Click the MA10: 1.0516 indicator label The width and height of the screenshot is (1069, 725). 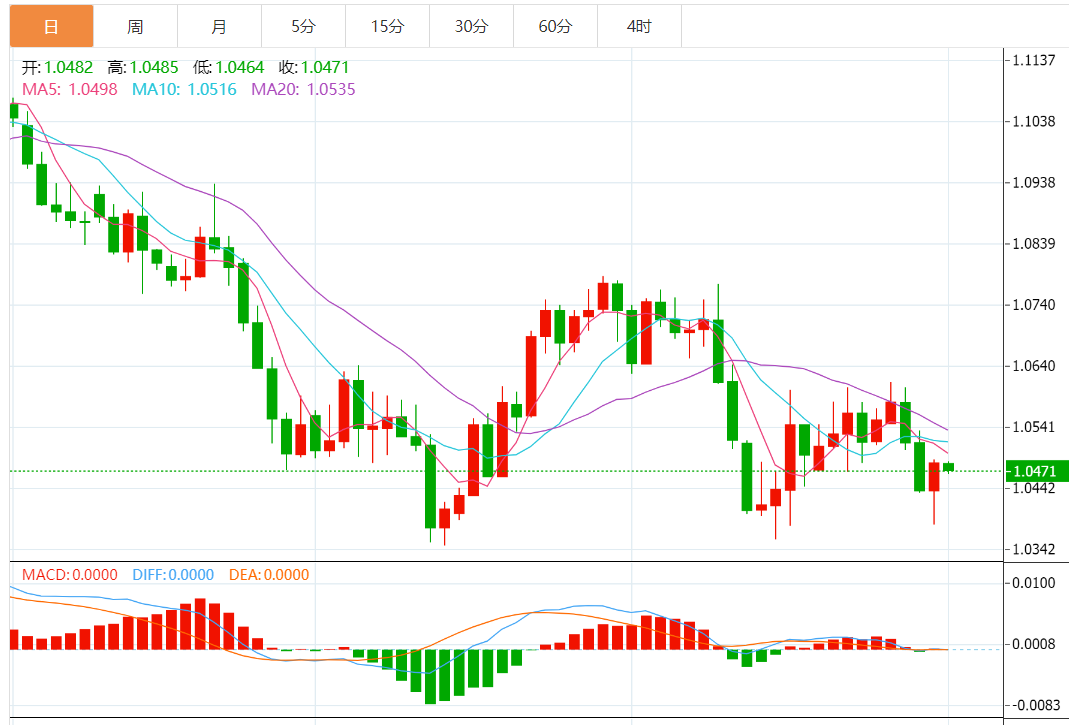(x=184, y=89)
